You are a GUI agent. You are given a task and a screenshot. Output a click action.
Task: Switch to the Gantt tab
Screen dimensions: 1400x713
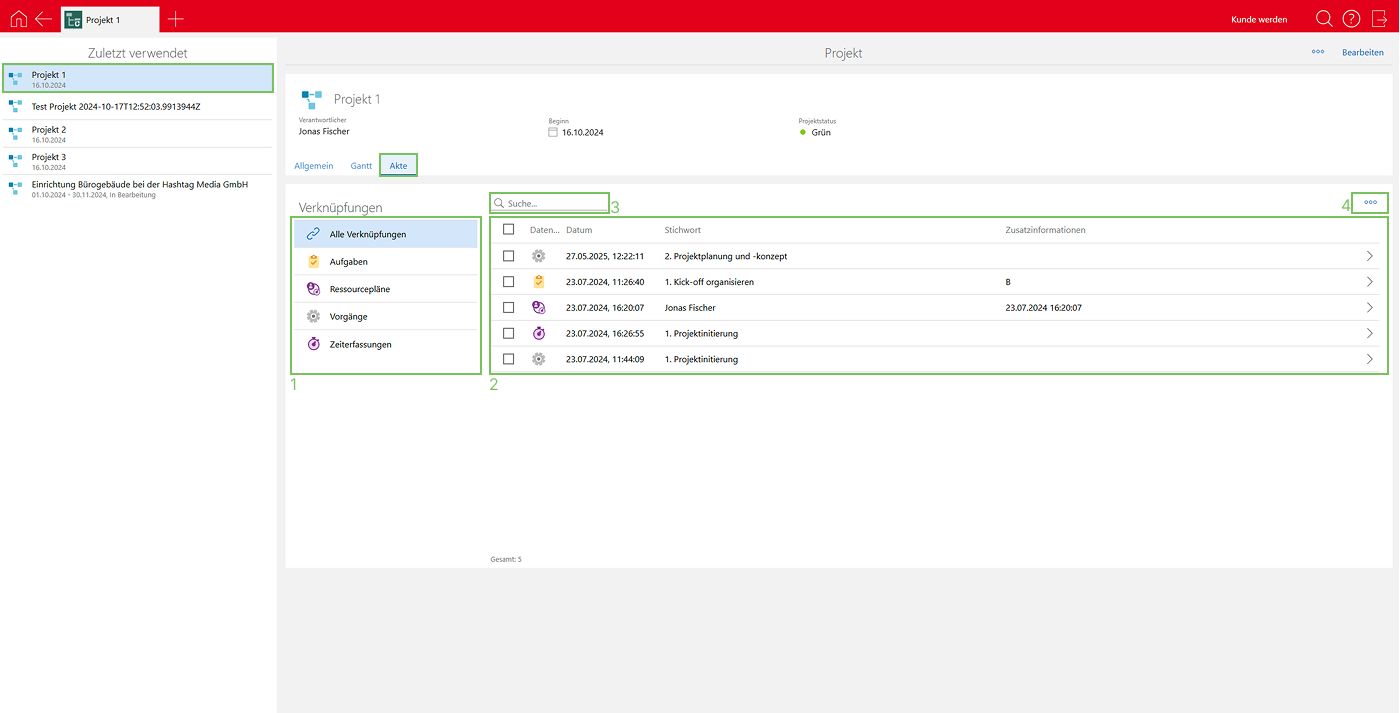(361, 166)
